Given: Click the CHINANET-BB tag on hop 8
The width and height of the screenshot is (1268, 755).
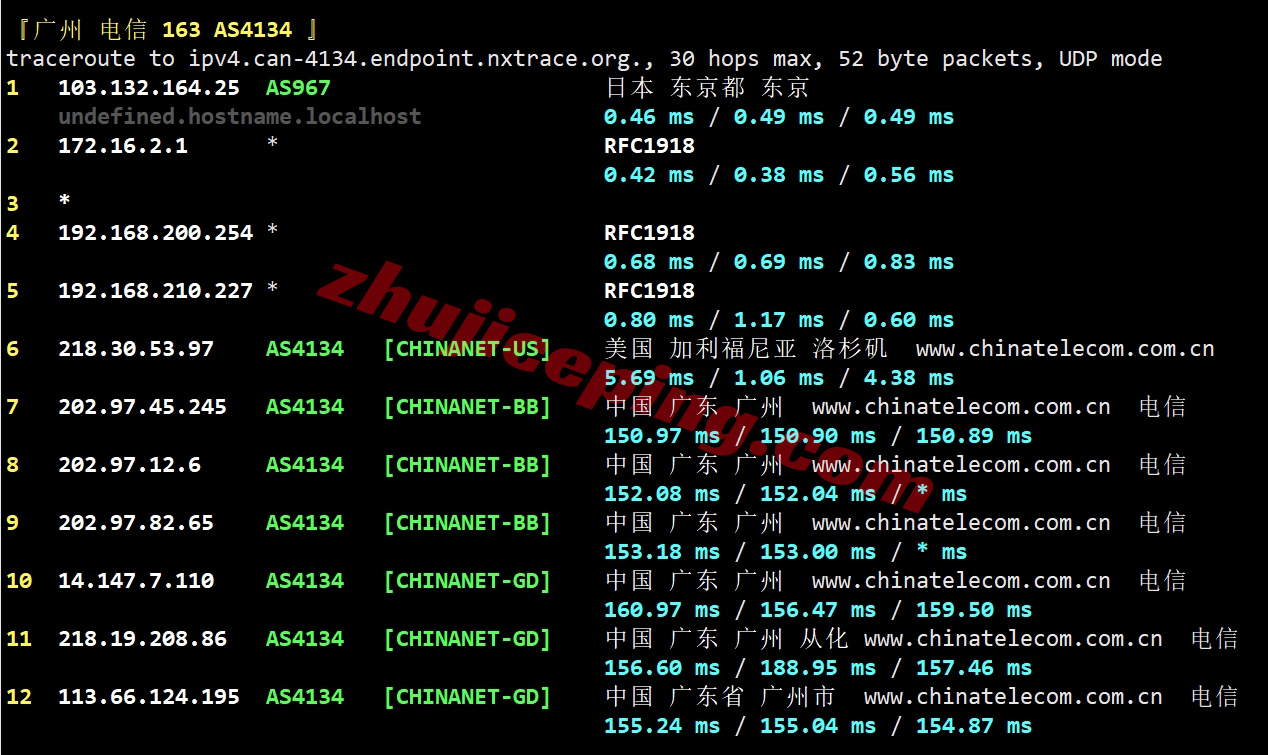Looking at the screenshot, I should (467, 465).
